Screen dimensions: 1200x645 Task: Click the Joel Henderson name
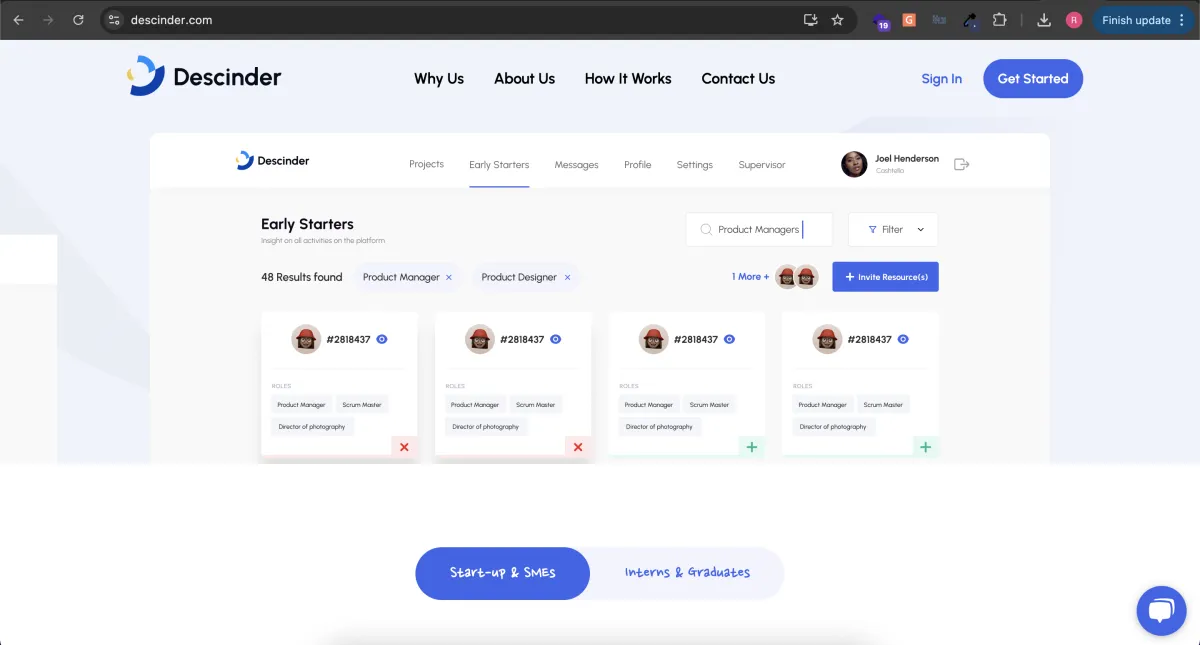pyautogui.click(x=907, y=158)
